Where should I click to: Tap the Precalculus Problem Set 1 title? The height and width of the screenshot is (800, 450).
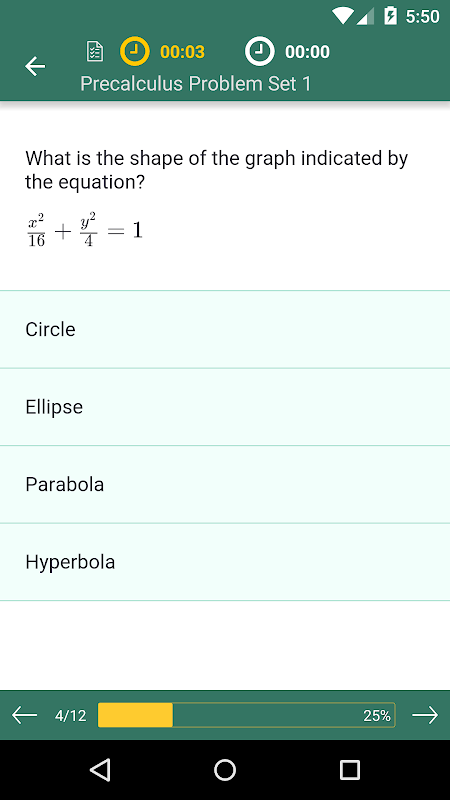[x=195, y=84]
